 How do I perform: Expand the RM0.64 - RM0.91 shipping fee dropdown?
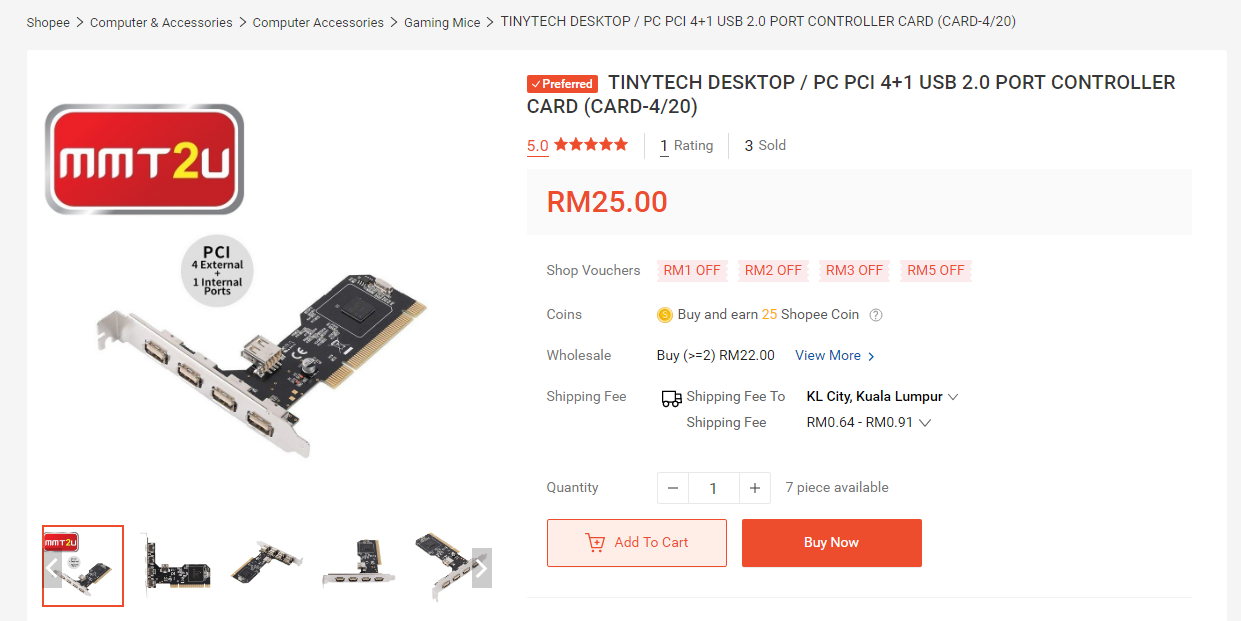click(x=868, y=422)
